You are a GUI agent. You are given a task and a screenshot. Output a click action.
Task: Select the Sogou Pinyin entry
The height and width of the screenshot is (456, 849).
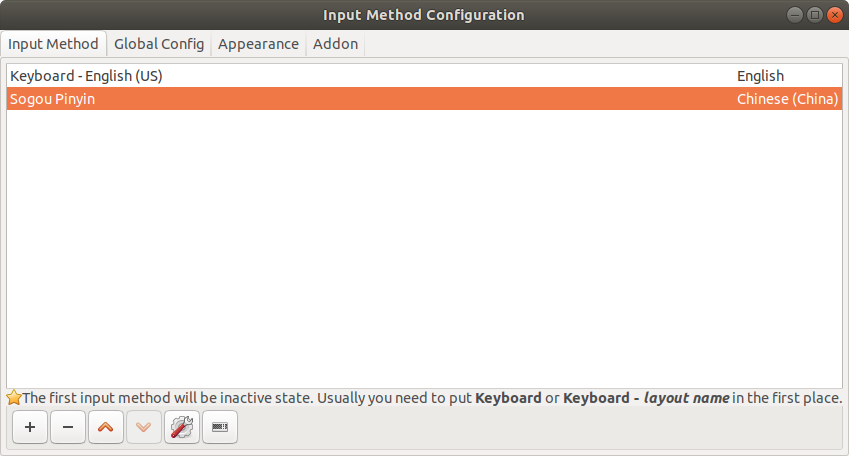point(53,99)
